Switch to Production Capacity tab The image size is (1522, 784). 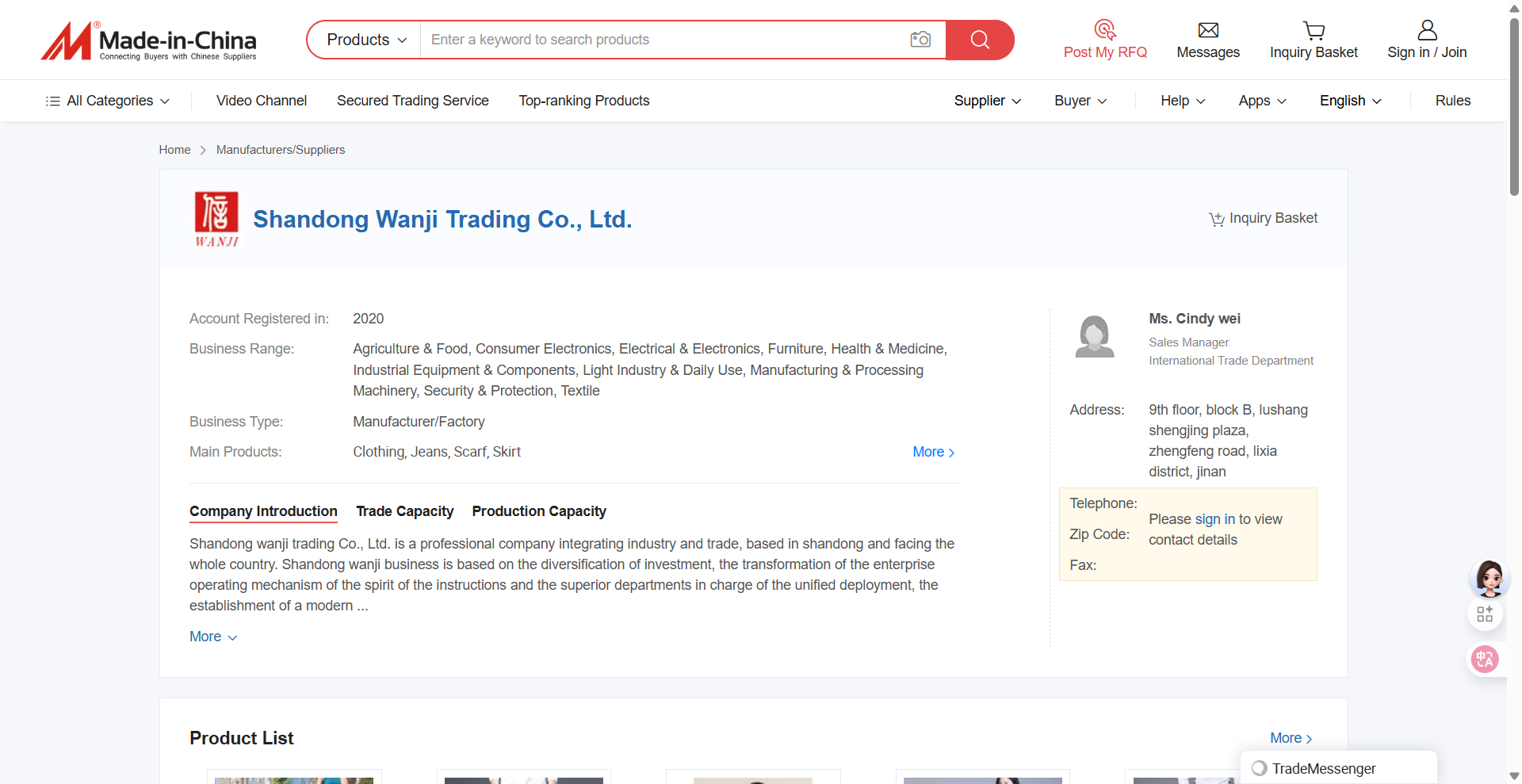click(539, 511)
